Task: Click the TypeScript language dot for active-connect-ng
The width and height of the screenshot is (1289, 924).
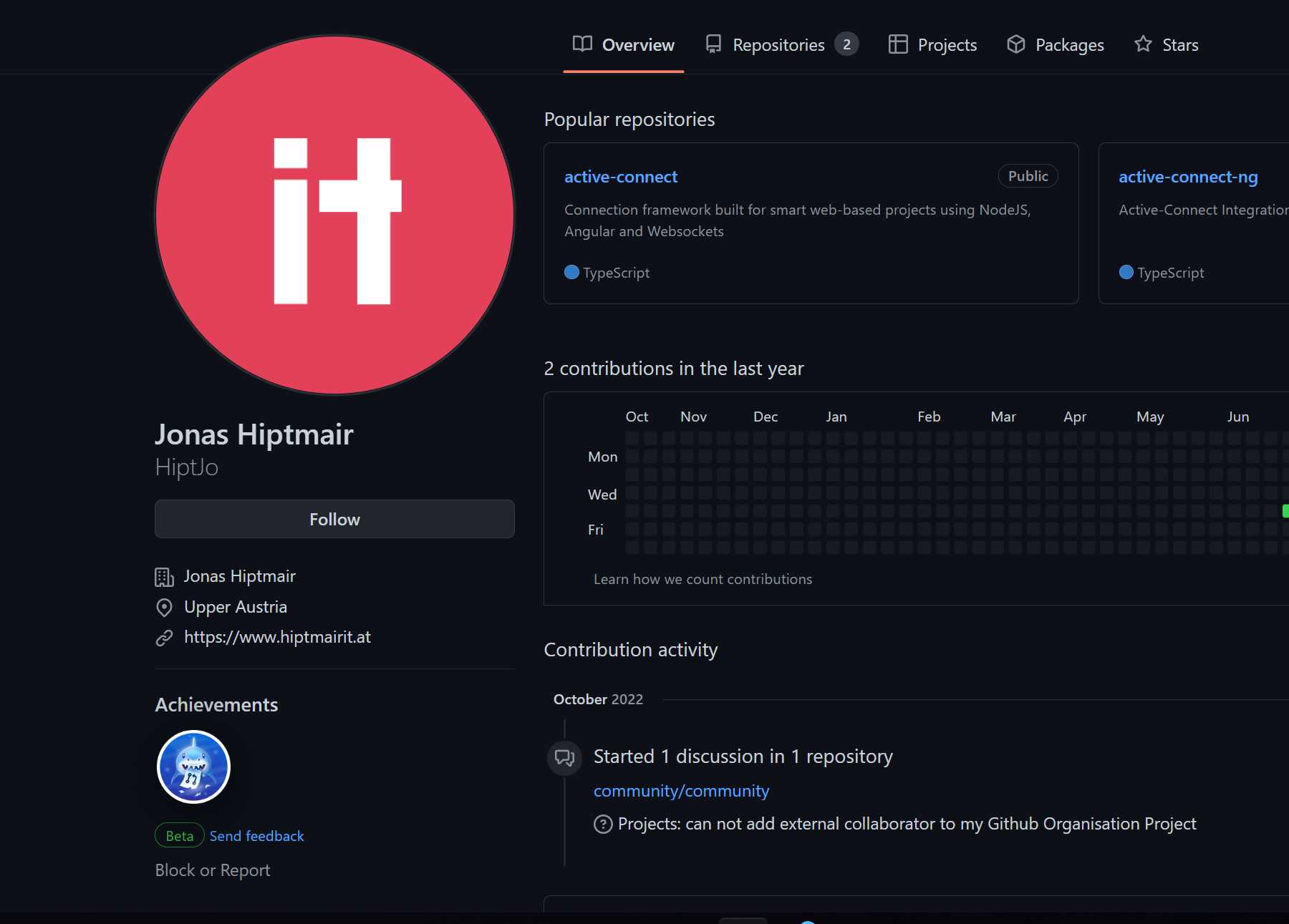Action: [x=1126, y=272]
